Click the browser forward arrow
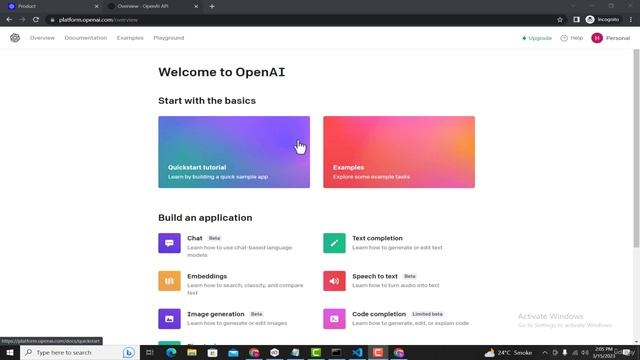 [x=22, y=20]
